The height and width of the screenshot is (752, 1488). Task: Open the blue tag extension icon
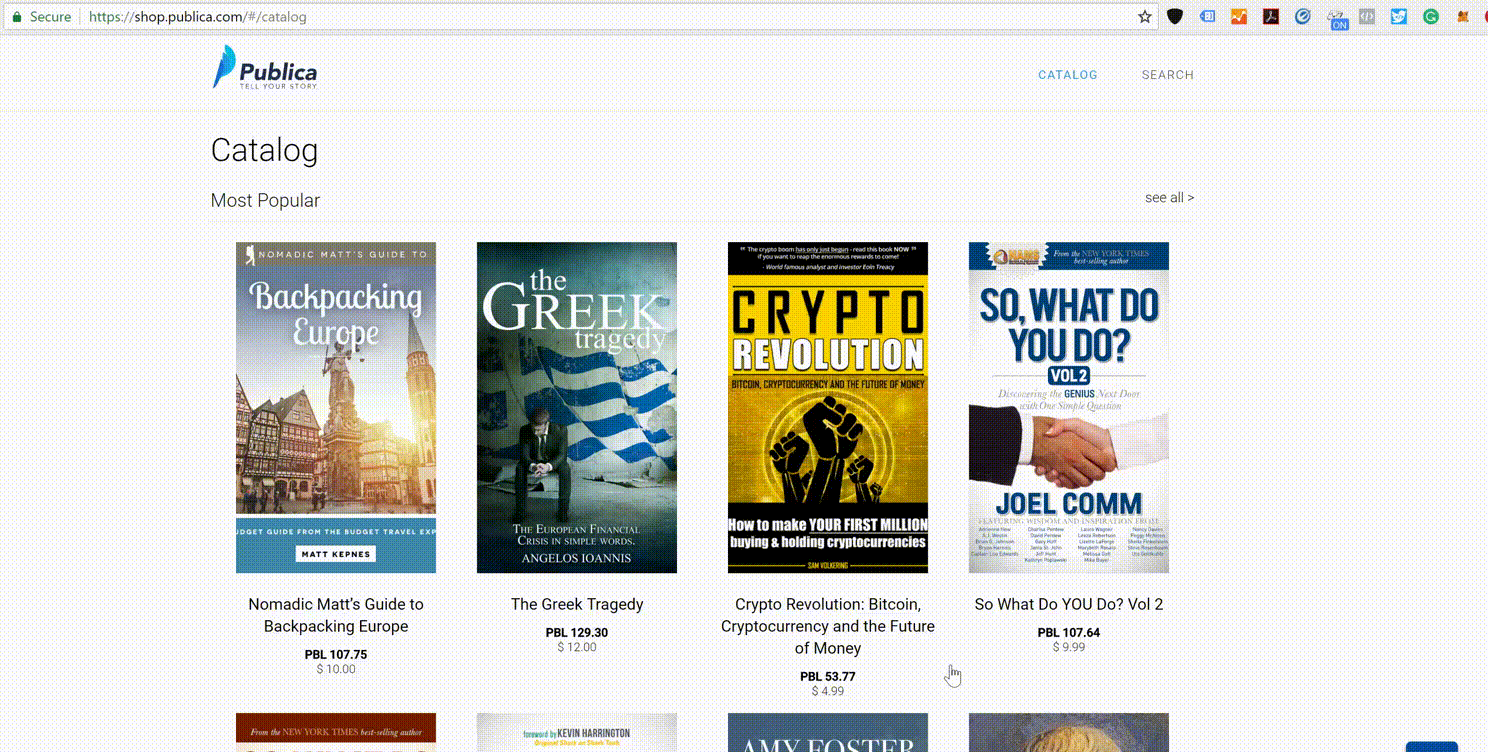1208,17
